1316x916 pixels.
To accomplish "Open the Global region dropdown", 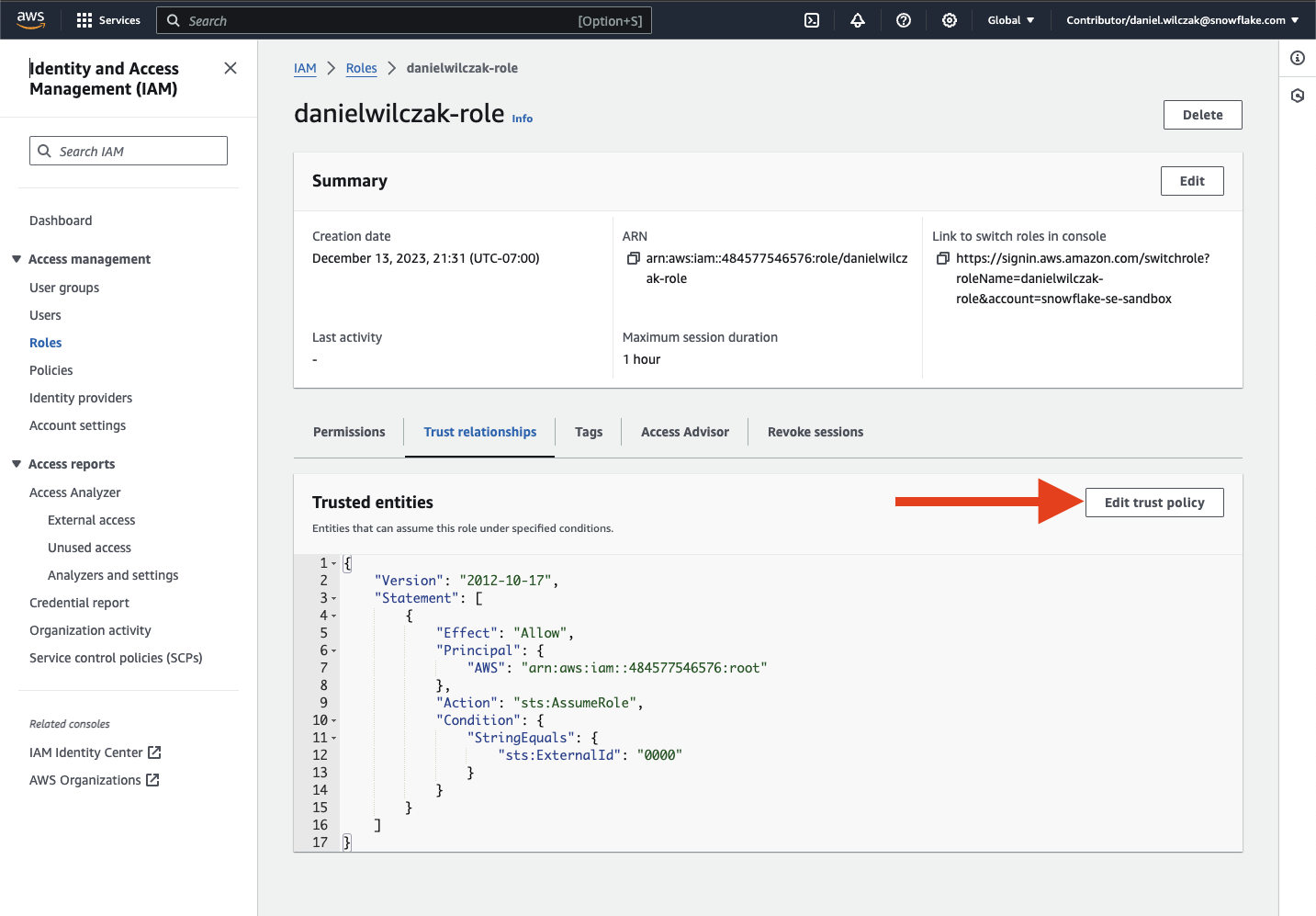I will pos(1010,20).
